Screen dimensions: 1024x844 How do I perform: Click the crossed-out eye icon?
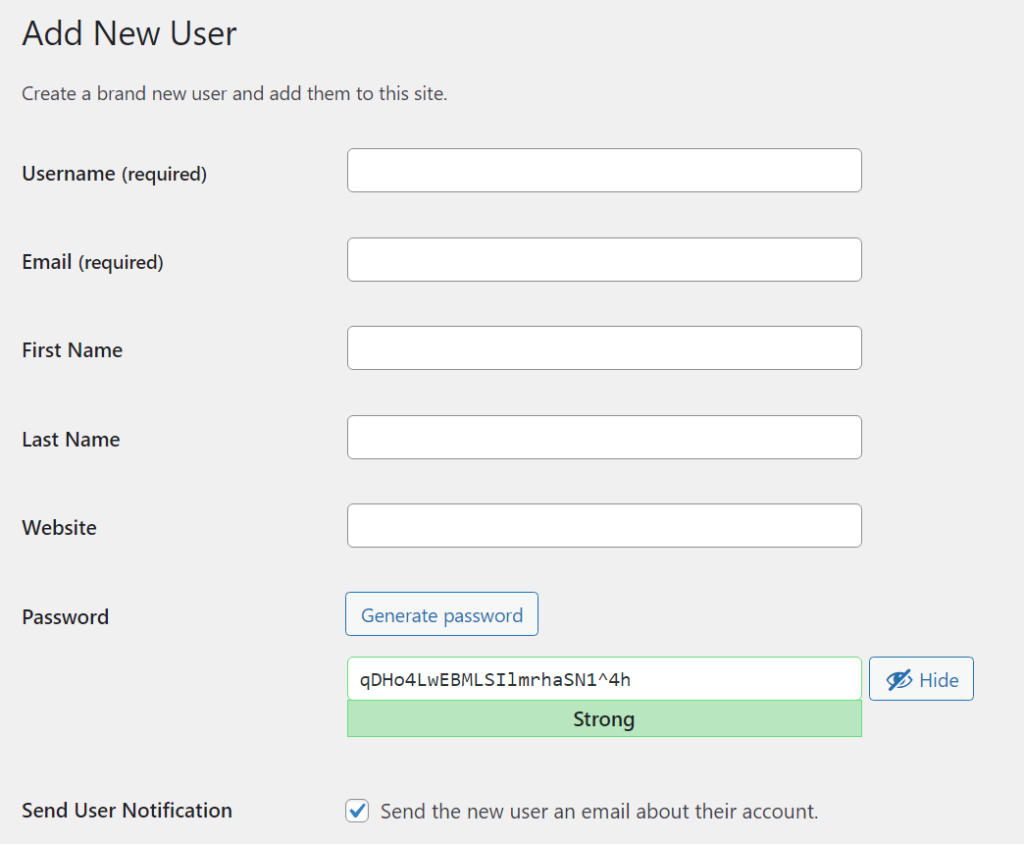coord(899,680)
